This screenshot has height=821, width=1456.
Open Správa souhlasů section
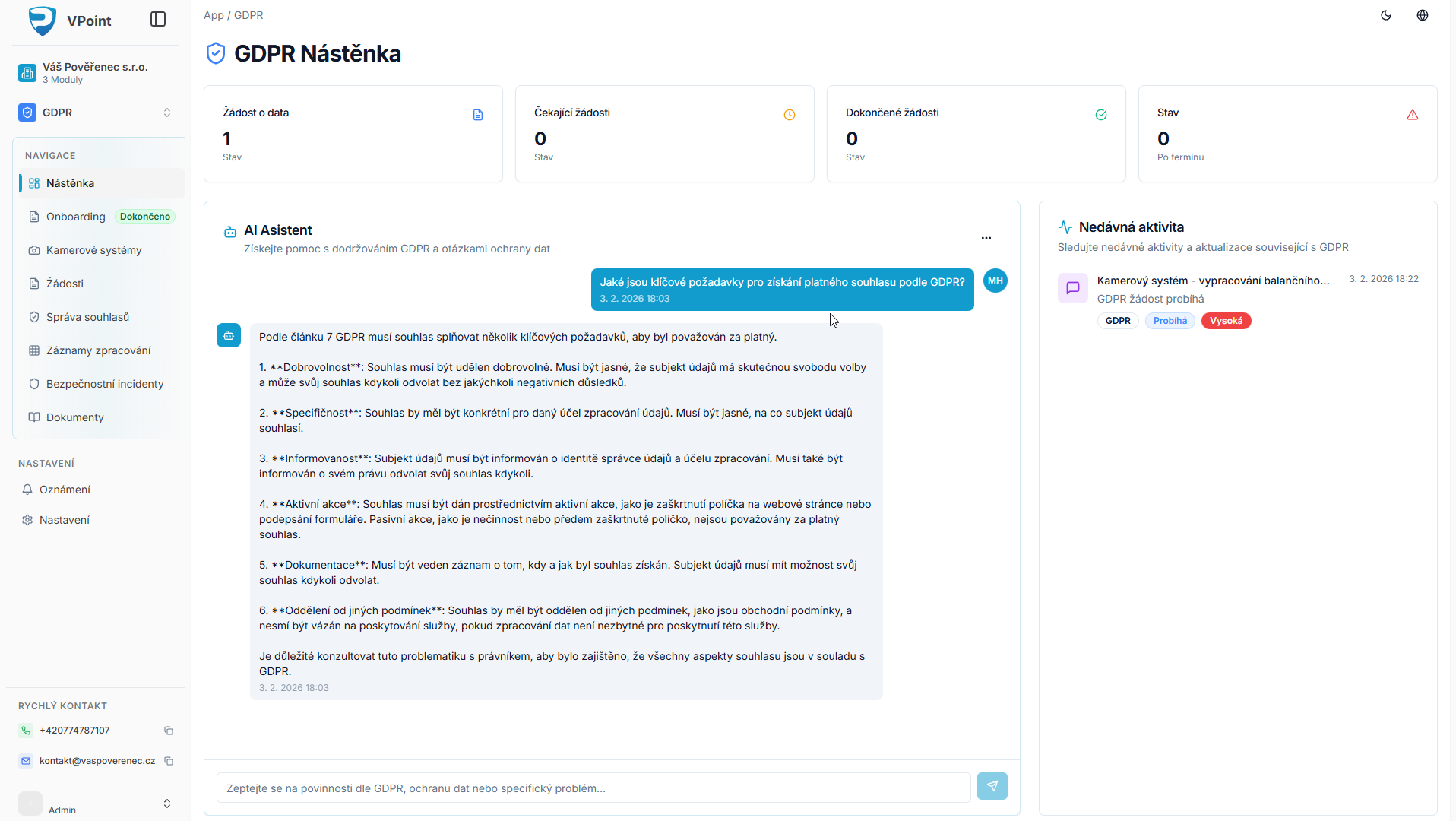pyautogui.click(x=87, y=317)
